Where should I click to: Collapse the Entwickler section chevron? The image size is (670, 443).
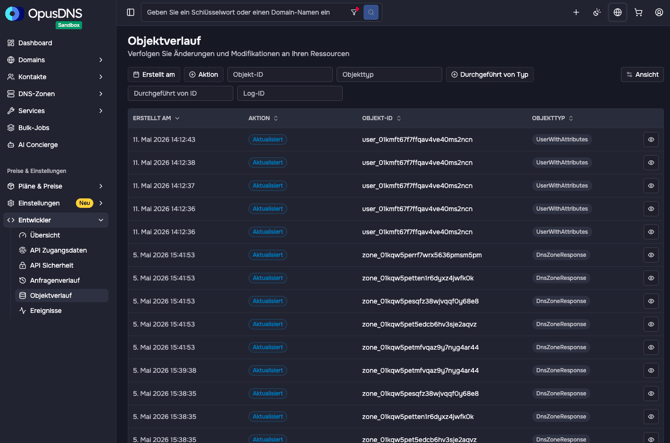point(101,220)
